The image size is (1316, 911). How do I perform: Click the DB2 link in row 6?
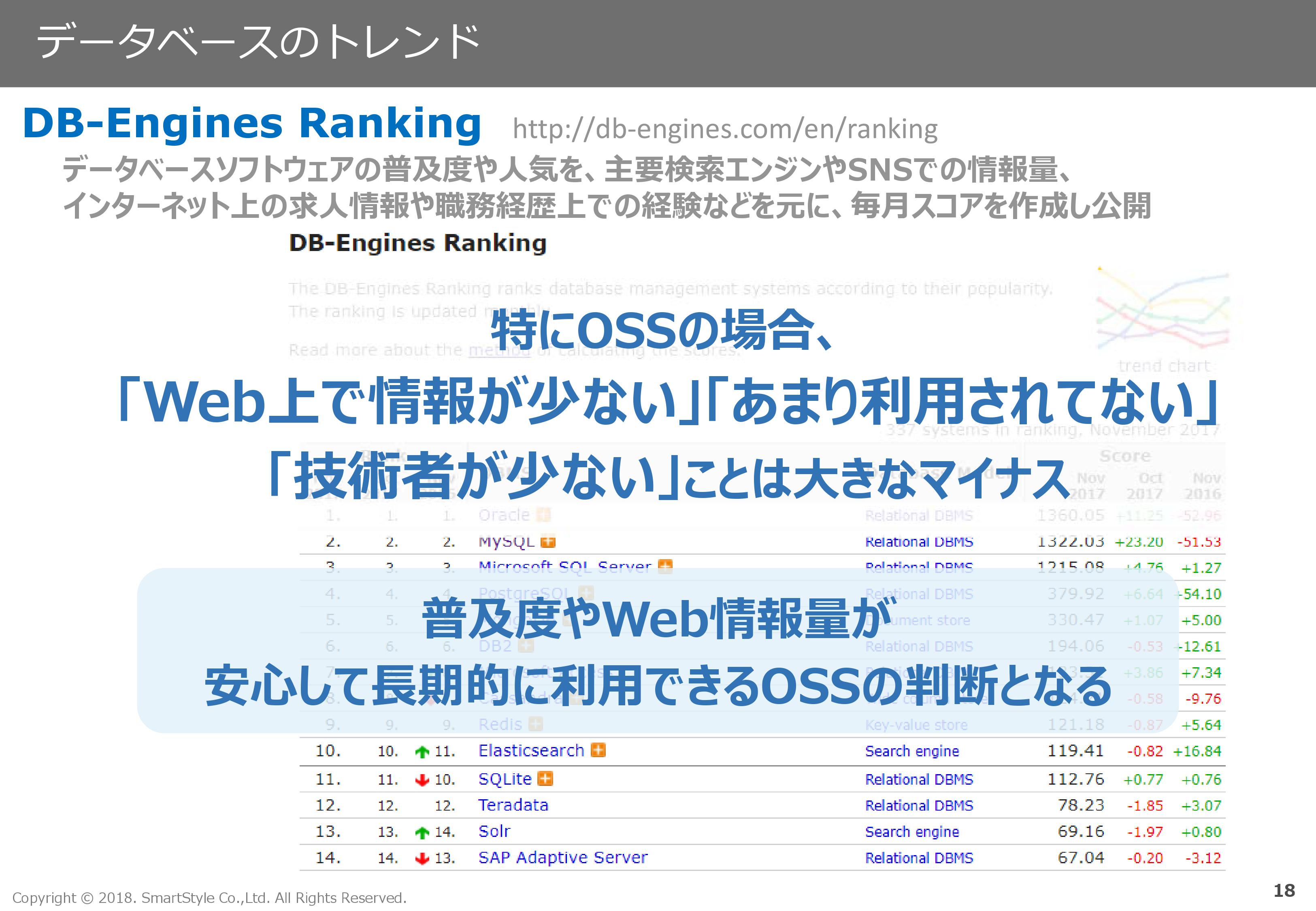pos(495,646)
